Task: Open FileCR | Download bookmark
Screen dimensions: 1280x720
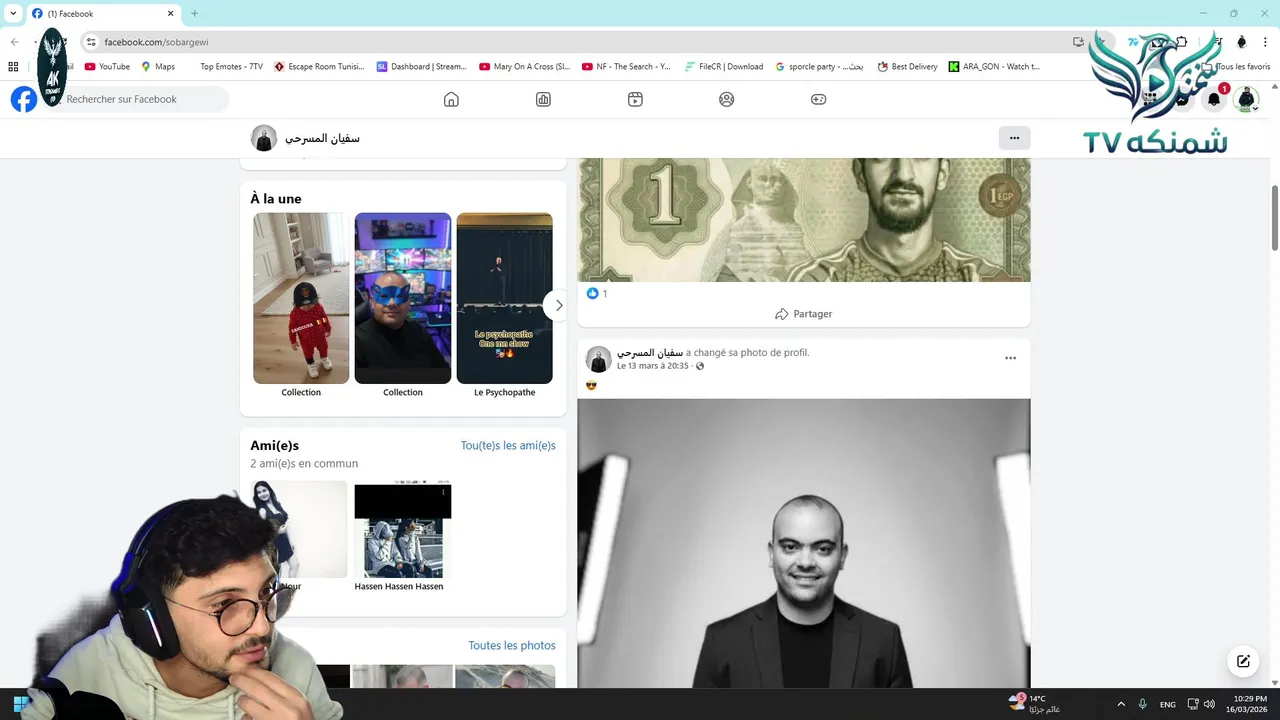Action: pyautogui.click(x=724, y=67)
